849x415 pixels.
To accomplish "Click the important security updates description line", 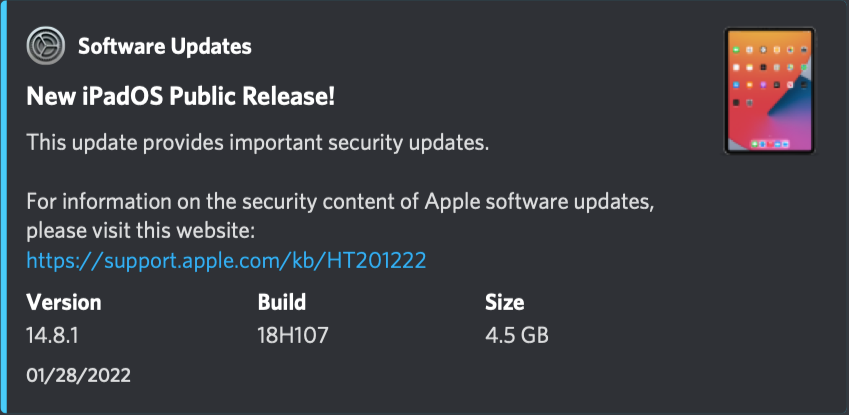I will [258, 144].
